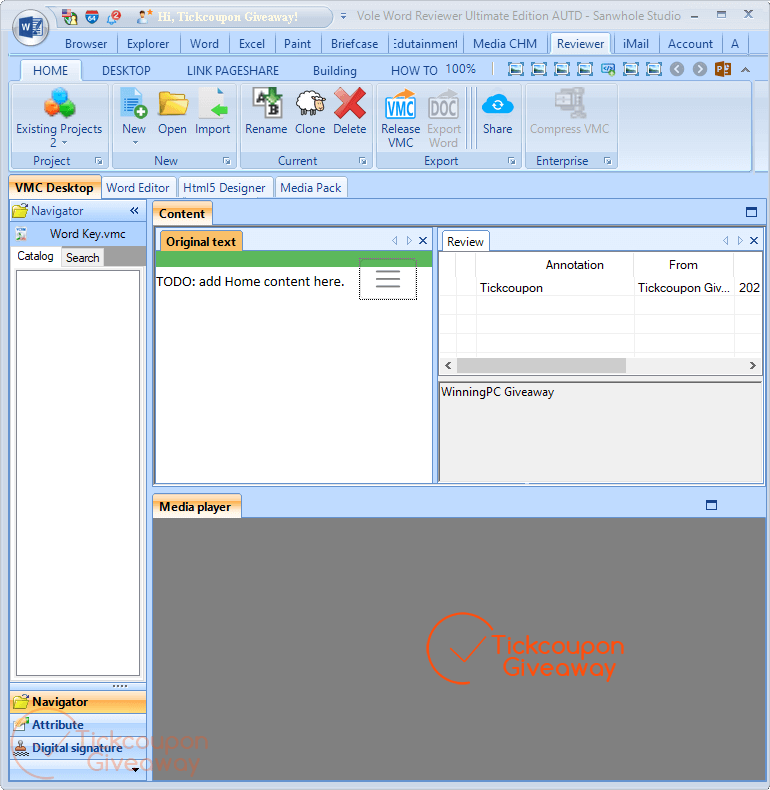770x790 pixels.
Task: Click the Compress VMC icon
Action: [x=570, y=102]
